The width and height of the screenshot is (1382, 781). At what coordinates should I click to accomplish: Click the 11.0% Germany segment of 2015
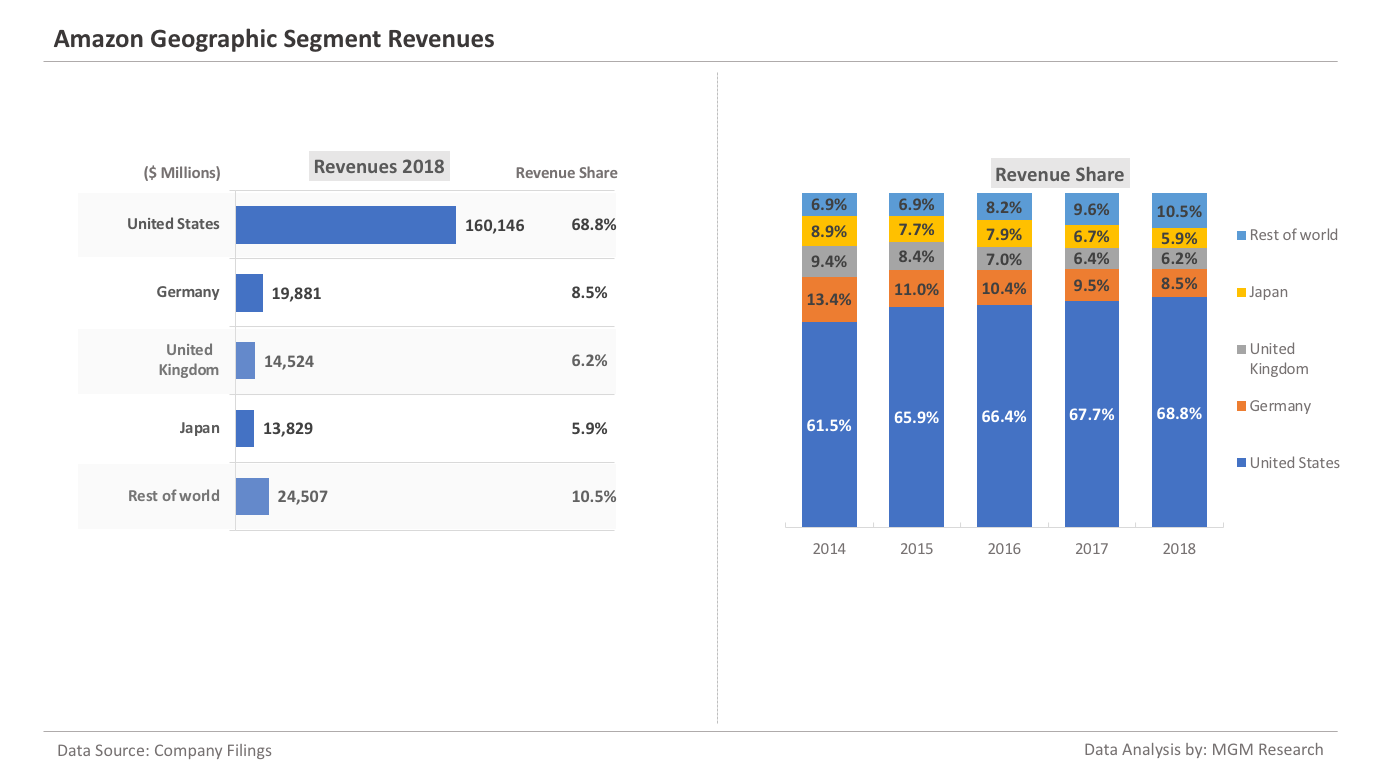click(916, 289)
